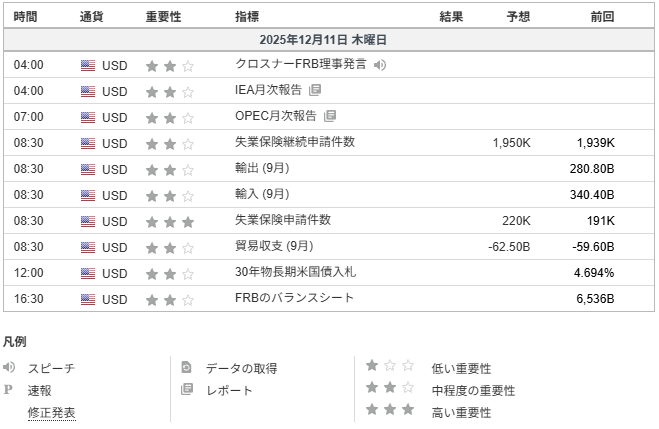Click the 2025年12月11日 木曜日 date row

click(x=322, y=40)
